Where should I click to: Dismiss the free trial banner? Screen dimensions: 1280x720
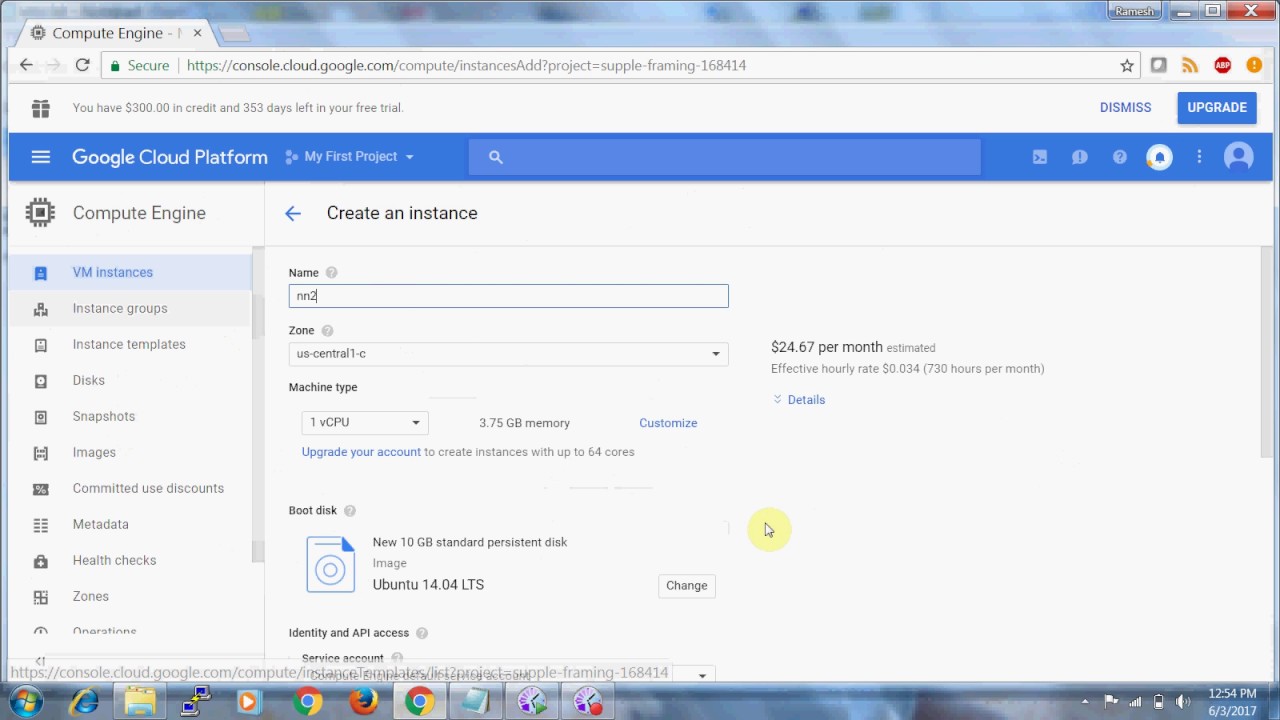[x=1125, y=108]
